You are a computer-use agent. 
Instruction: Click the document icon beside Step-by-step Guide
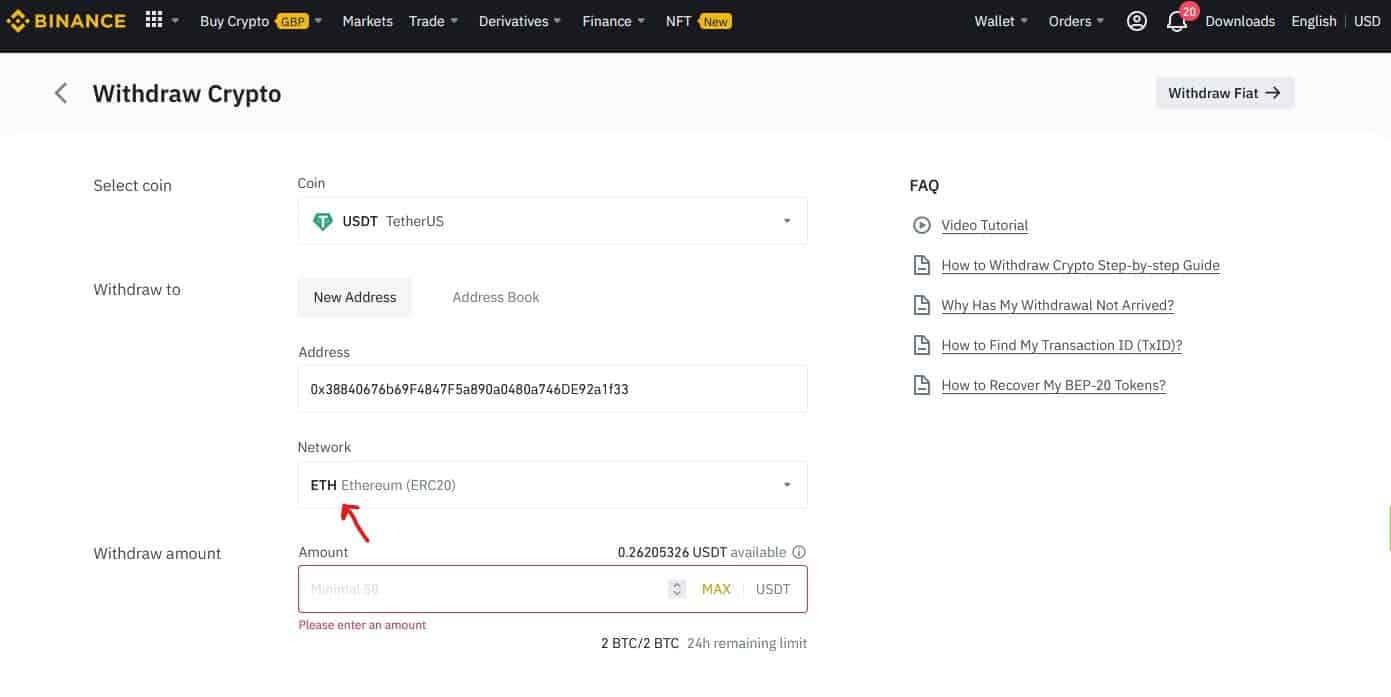[x=922, y=265]
